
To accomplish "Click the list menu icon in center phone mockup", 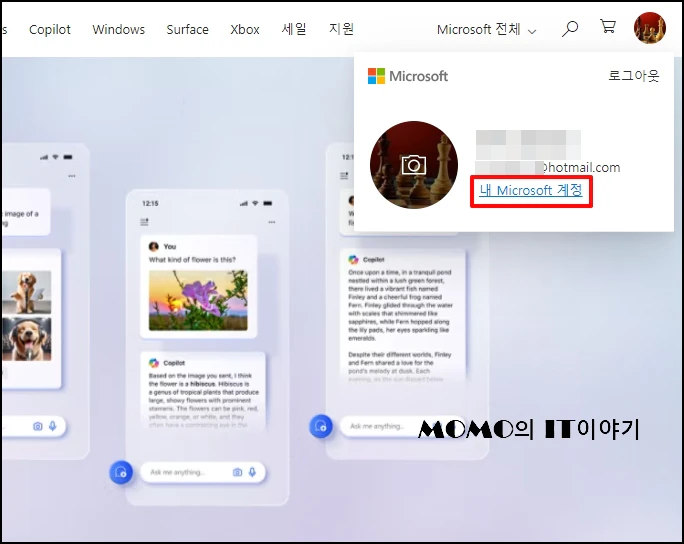I will pyautogui.click(x=144, y=222).
